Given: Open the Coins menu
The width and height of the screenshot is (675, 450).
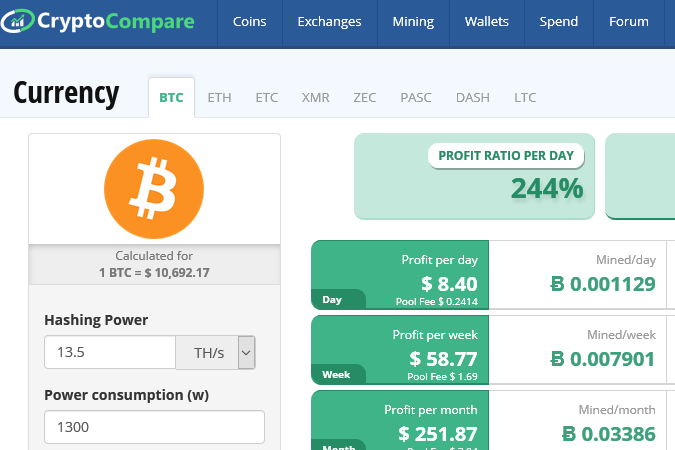Looking at the screenshot, I should [249, 22].
